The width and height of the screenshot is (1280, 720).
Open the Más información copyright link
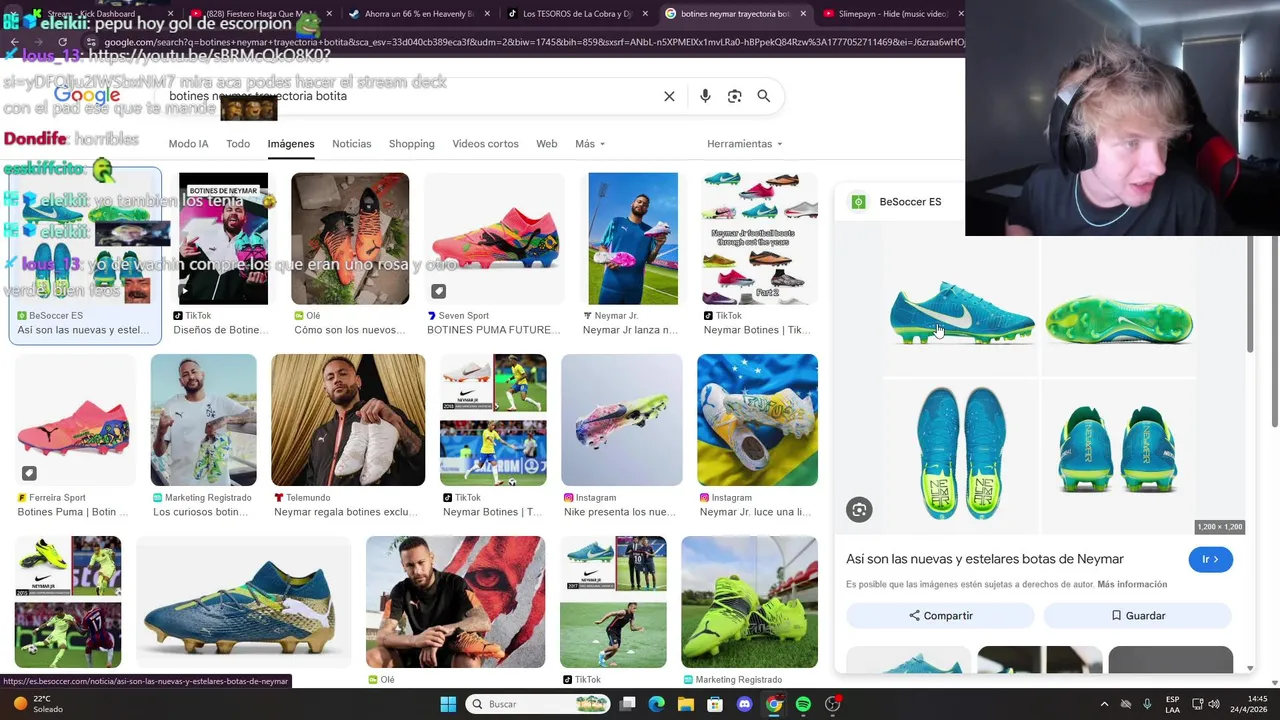1132,584
